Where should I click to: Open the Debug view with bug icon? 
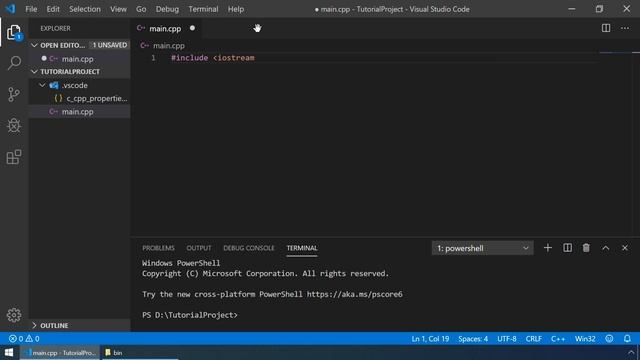[x=14, y=125]
